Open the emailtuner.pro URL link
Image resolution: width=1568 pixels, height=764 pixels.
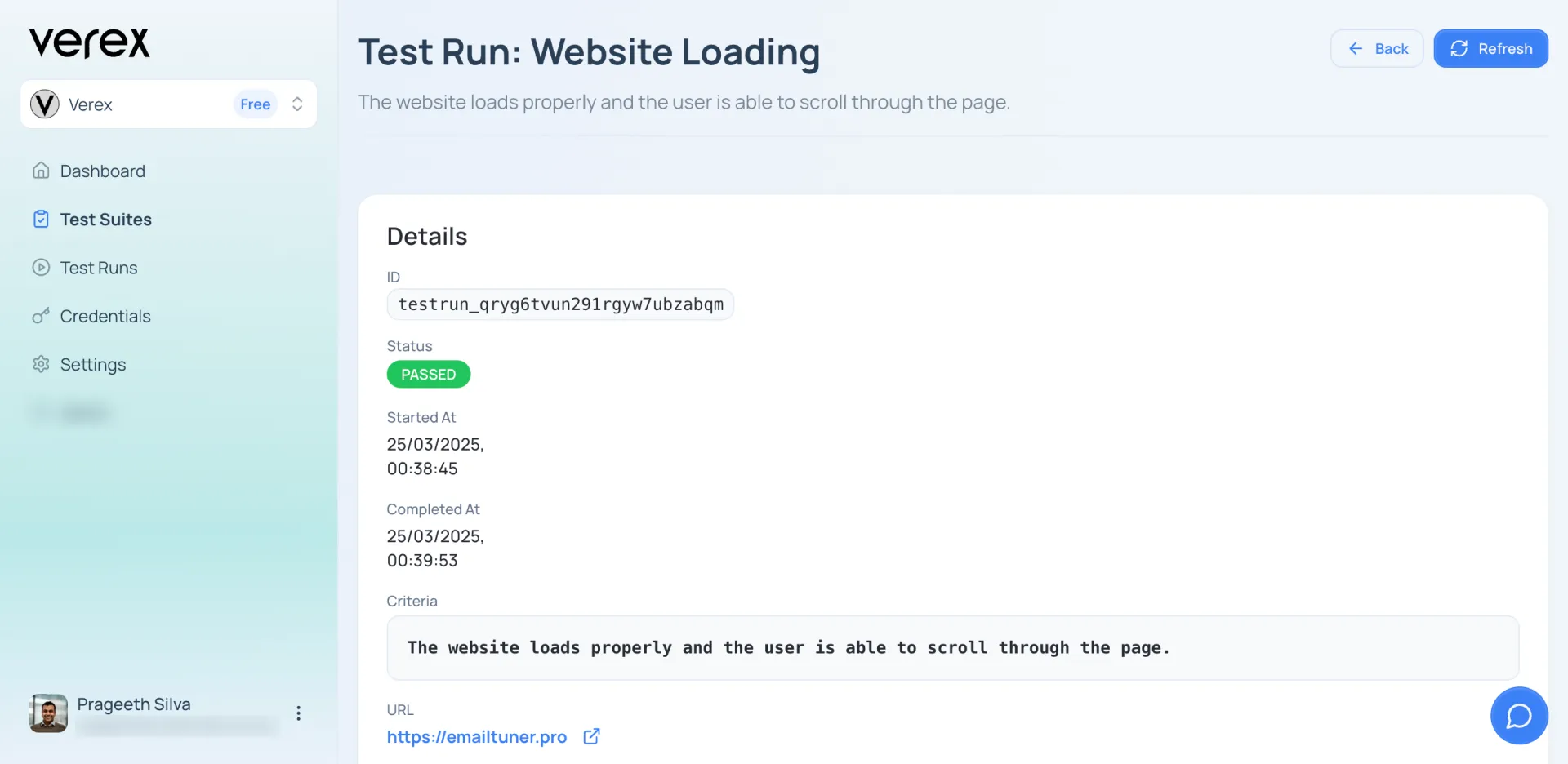(x=476, y=737)
